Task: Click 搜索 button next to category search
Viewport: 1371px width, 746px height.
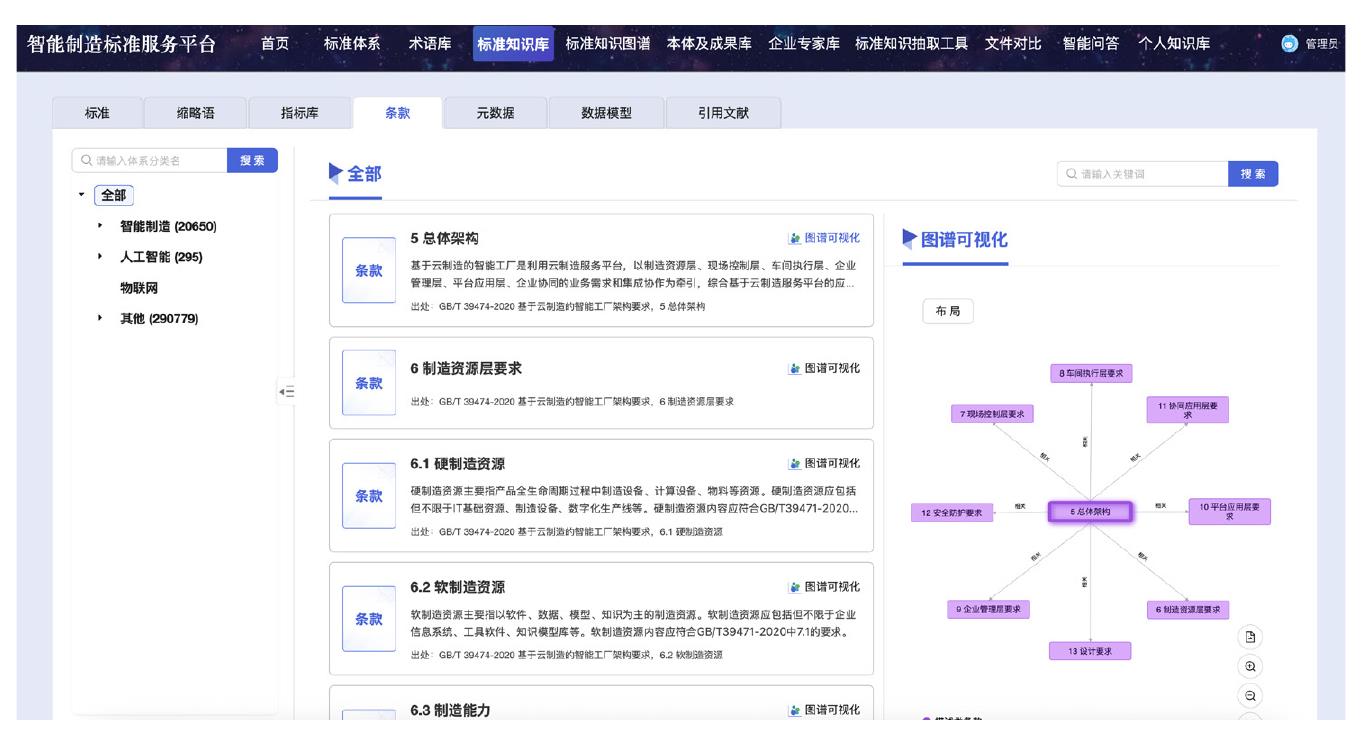Action: coord(253,161)
